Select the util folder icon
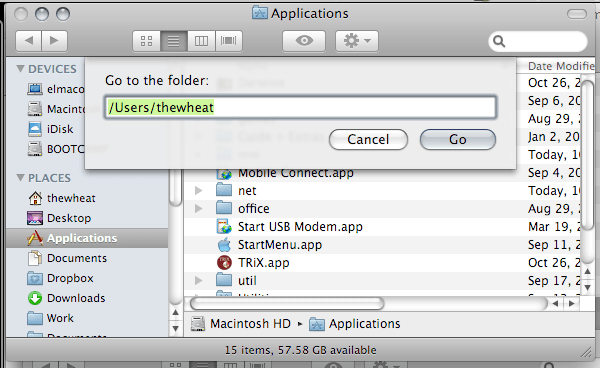This screenshot has width=600, height=368. pyautogui.click(x=224, y=280)
